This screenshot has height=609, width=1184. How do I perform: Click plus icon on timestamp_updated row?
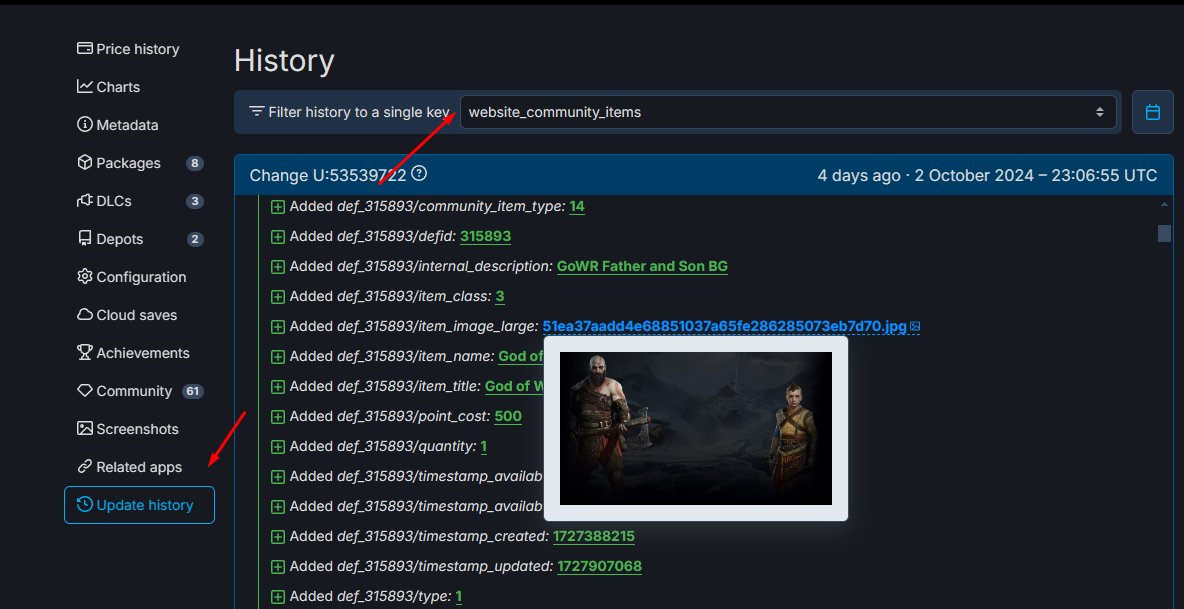click(278, 567)
